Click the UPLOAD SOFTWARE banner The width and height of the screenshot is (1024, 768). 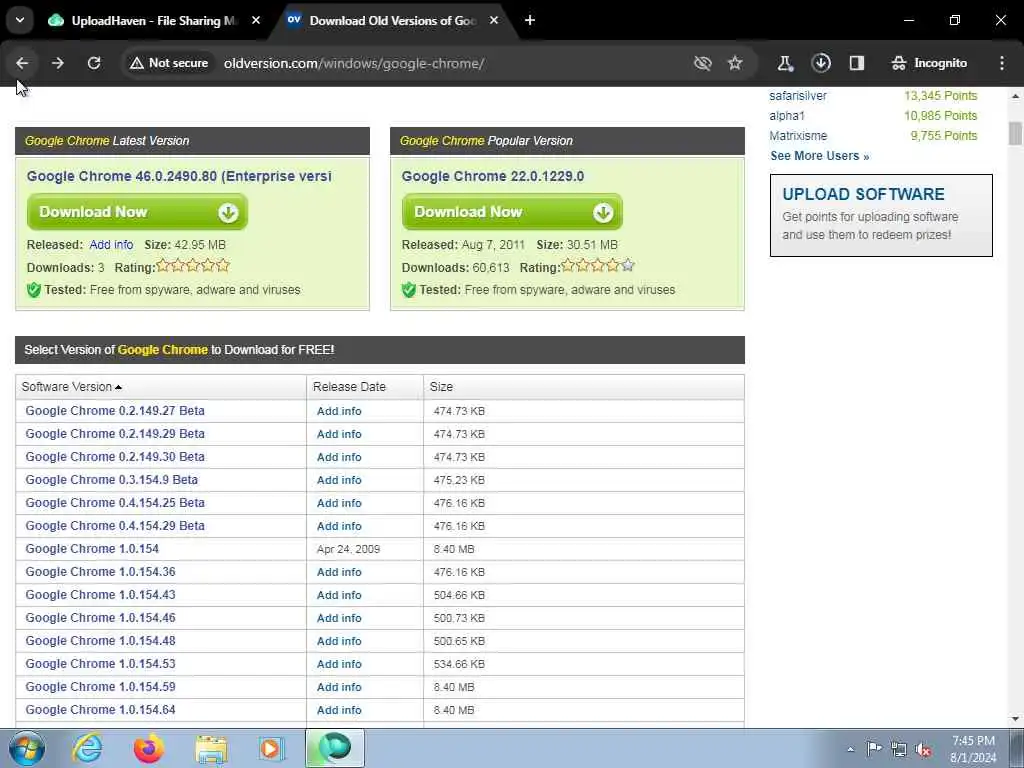pyautogui.click(x=881, y=216)
